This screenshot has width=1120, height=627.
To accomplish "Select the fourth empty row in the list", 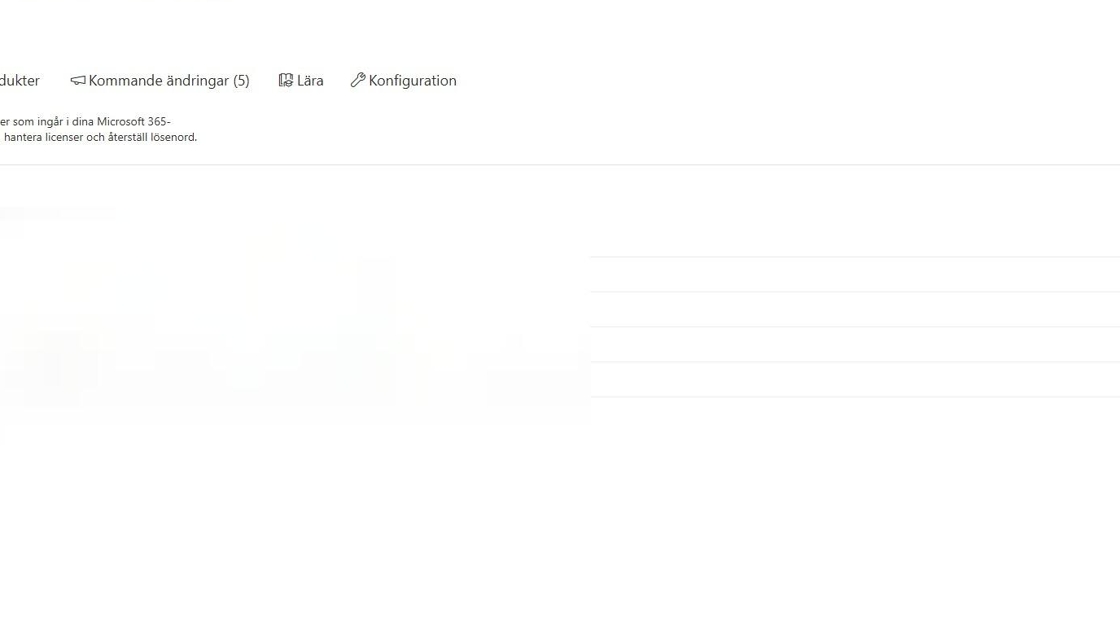I will (855, 379).
